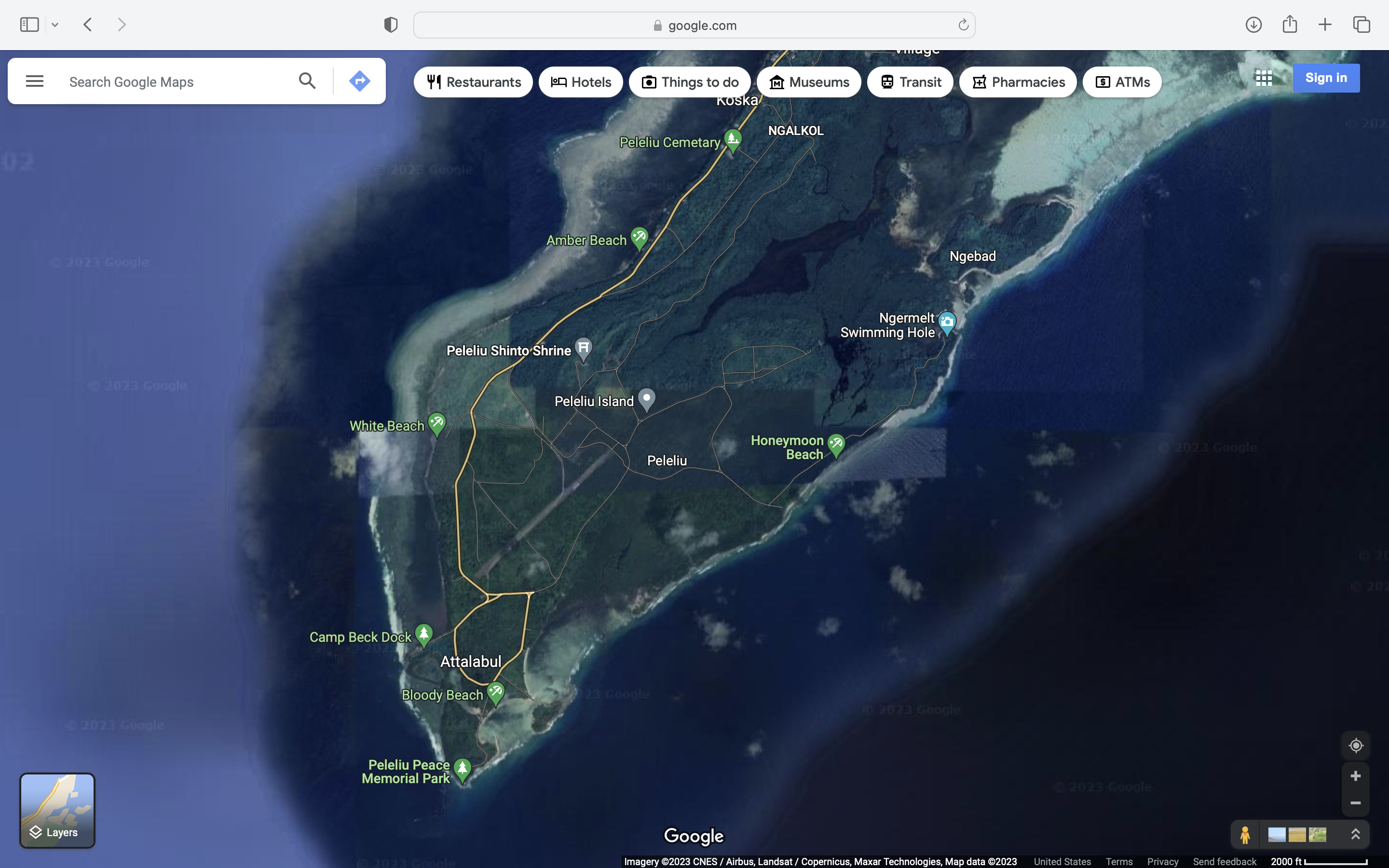Open the Safari tab overview
The width and height of the screenshot is (1389, 868).
click(1362, 25)
